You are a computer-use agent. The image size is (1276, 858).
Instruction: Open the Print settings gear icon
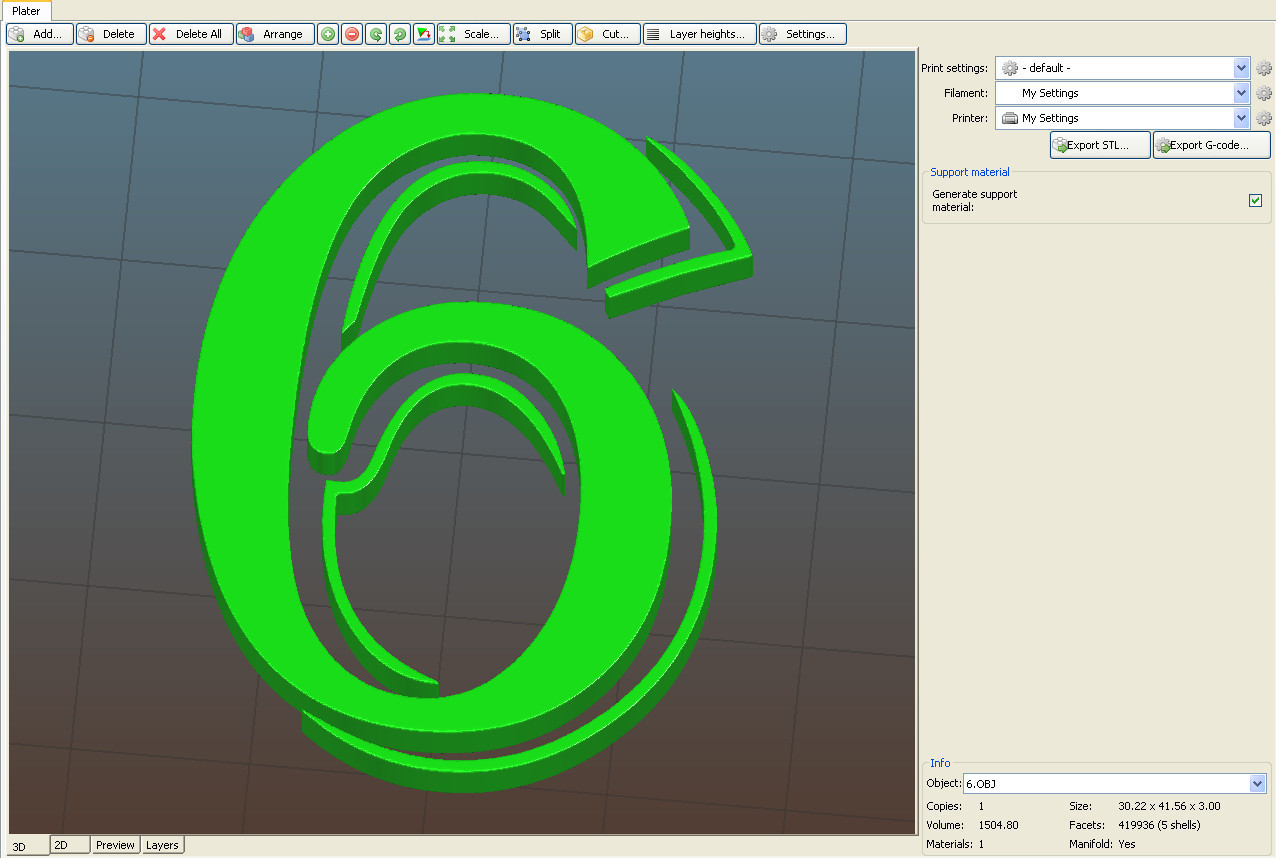click(x=1263, y=68)
